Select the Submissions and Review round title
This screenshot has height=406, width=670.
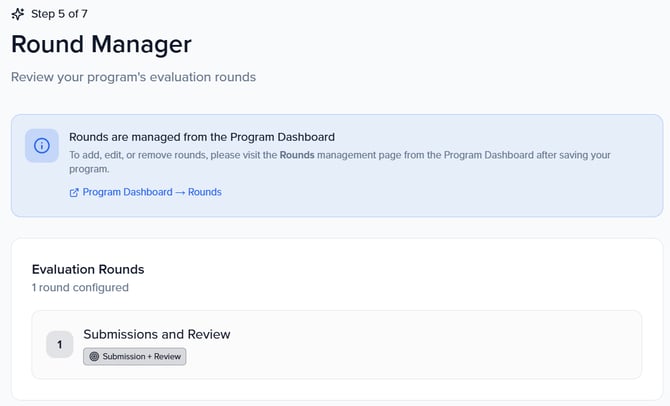156,334
